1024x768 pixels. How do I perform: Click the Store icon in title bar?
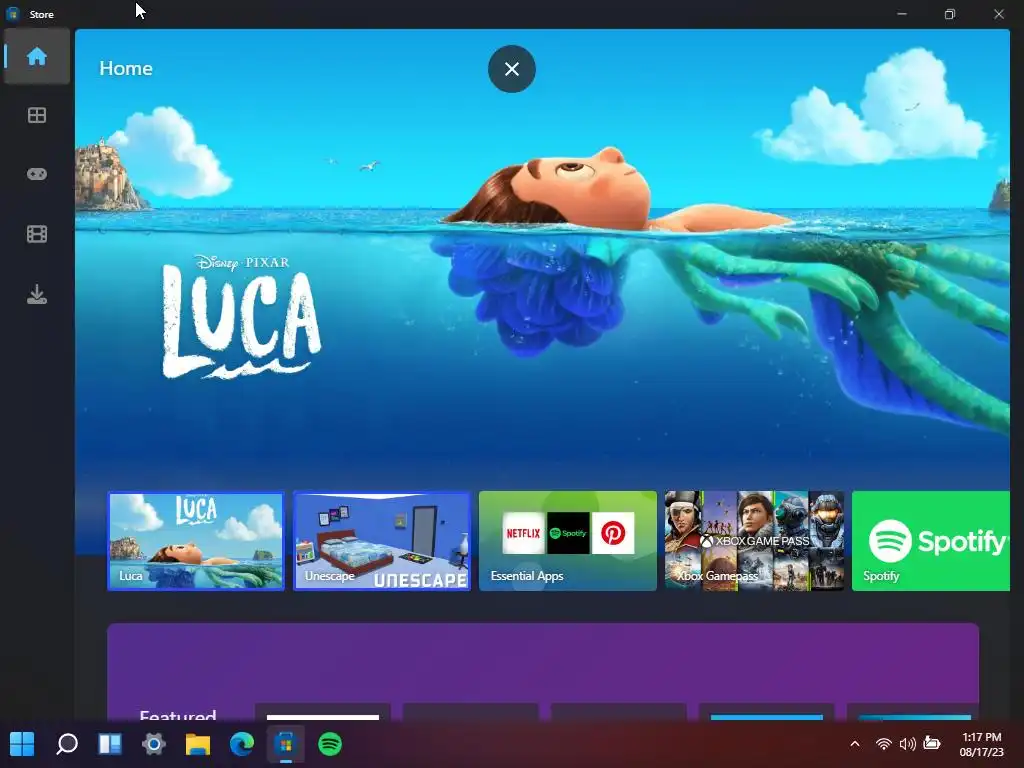(x=12, y=14)
